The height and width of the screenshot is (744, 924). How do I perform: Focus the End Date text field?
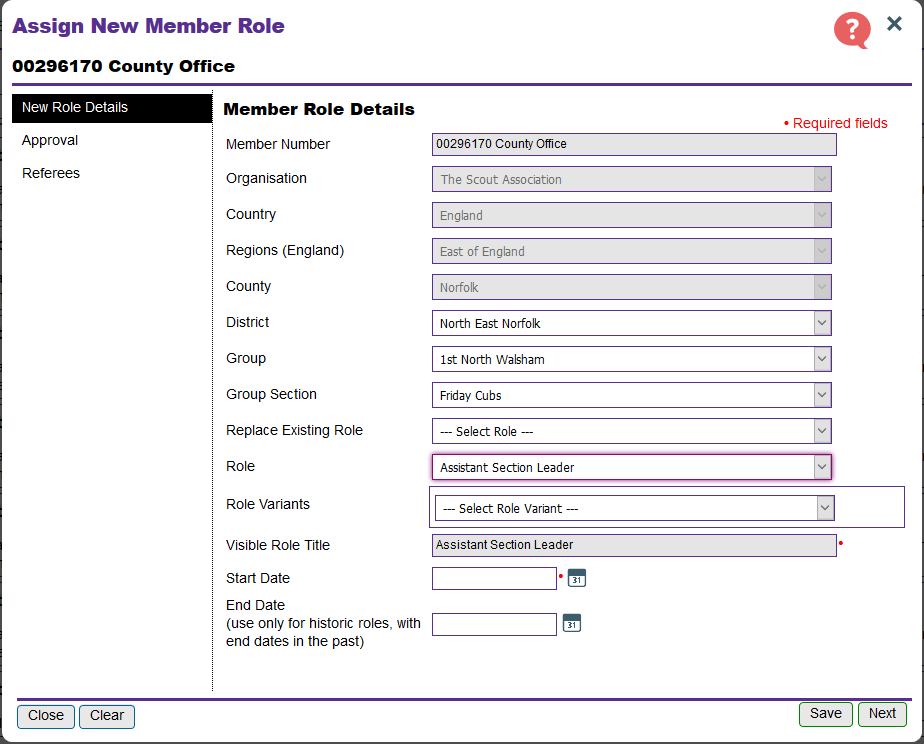click(494, 624)
